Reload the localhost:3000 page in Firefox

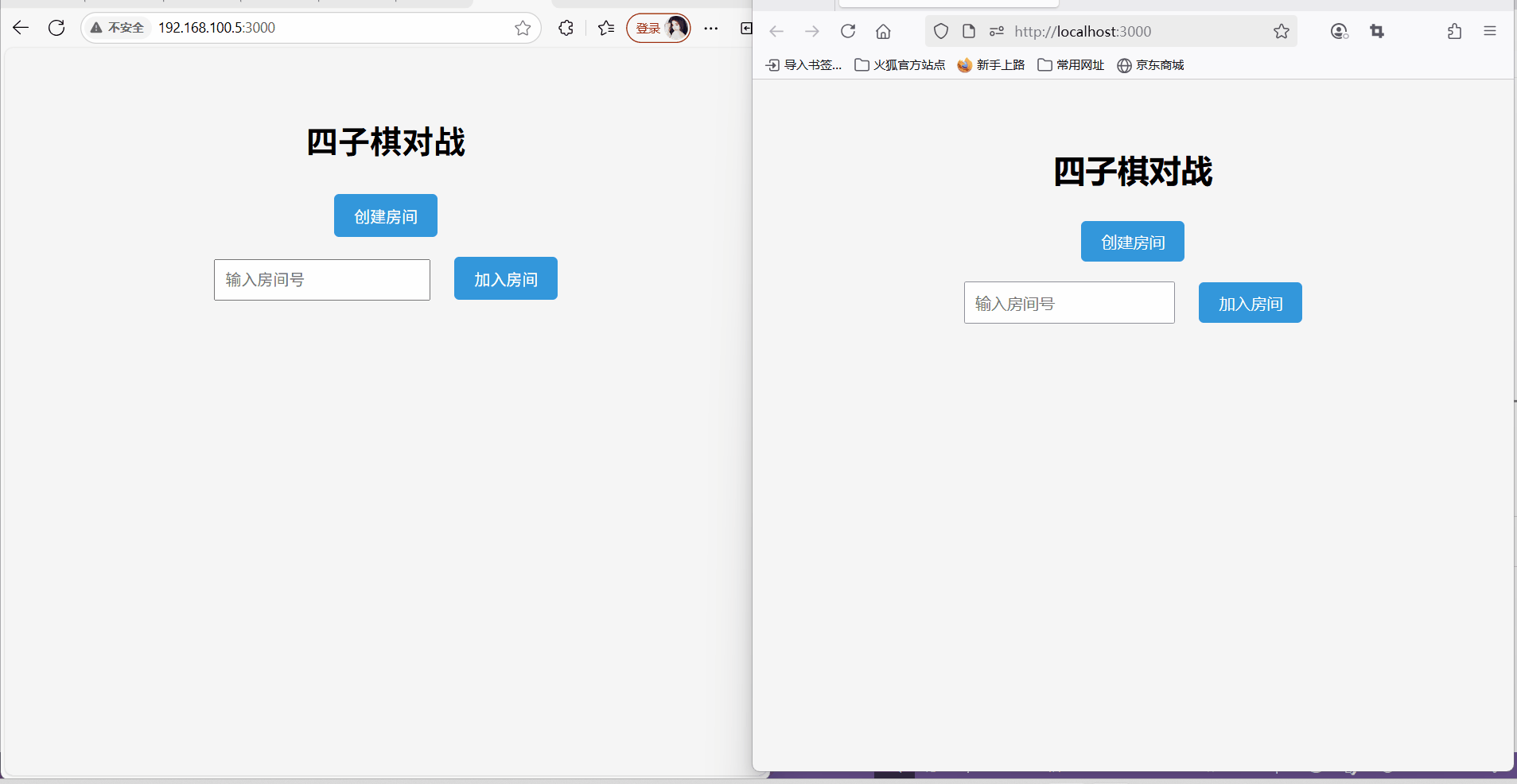pos(848,31)
